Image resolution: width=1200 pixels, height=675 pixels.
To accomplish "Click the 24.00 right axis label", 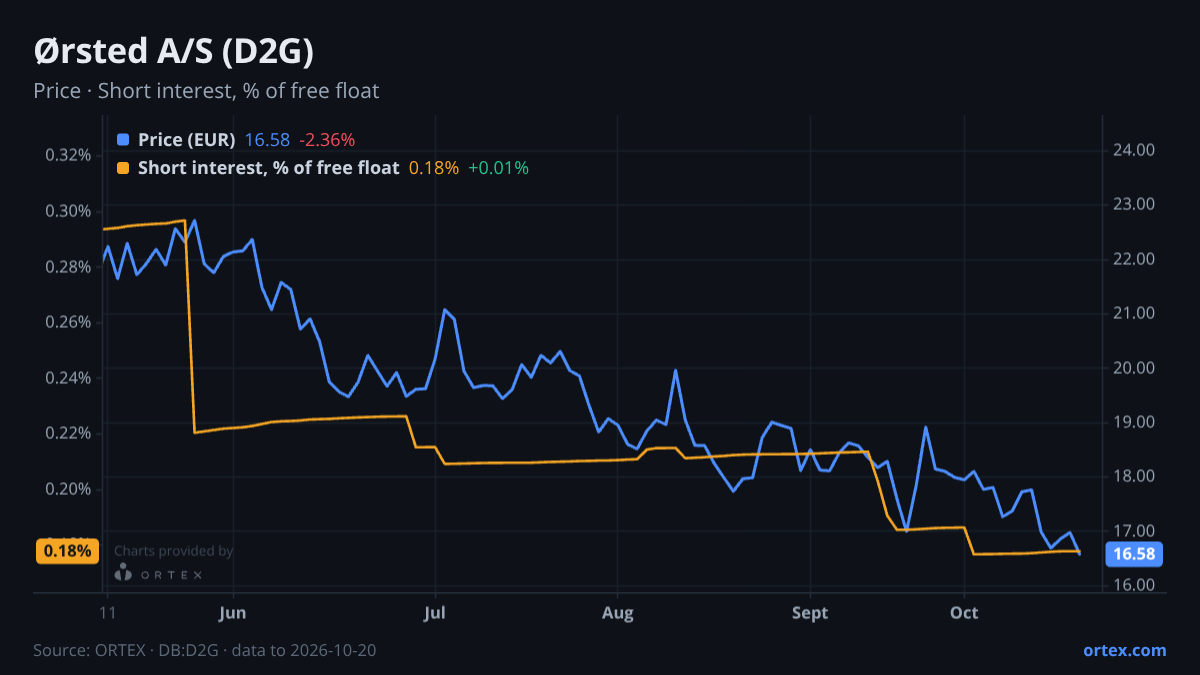I will (x=1134, y=150).
